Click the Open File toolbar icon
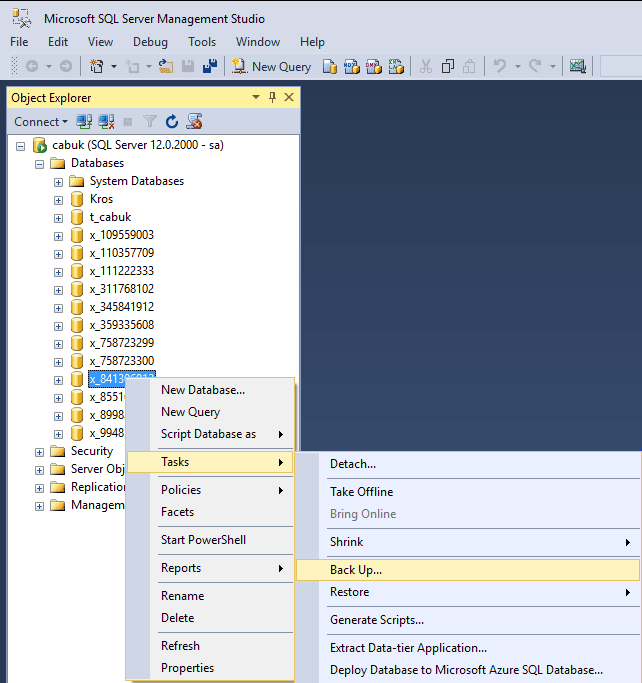 165,67
